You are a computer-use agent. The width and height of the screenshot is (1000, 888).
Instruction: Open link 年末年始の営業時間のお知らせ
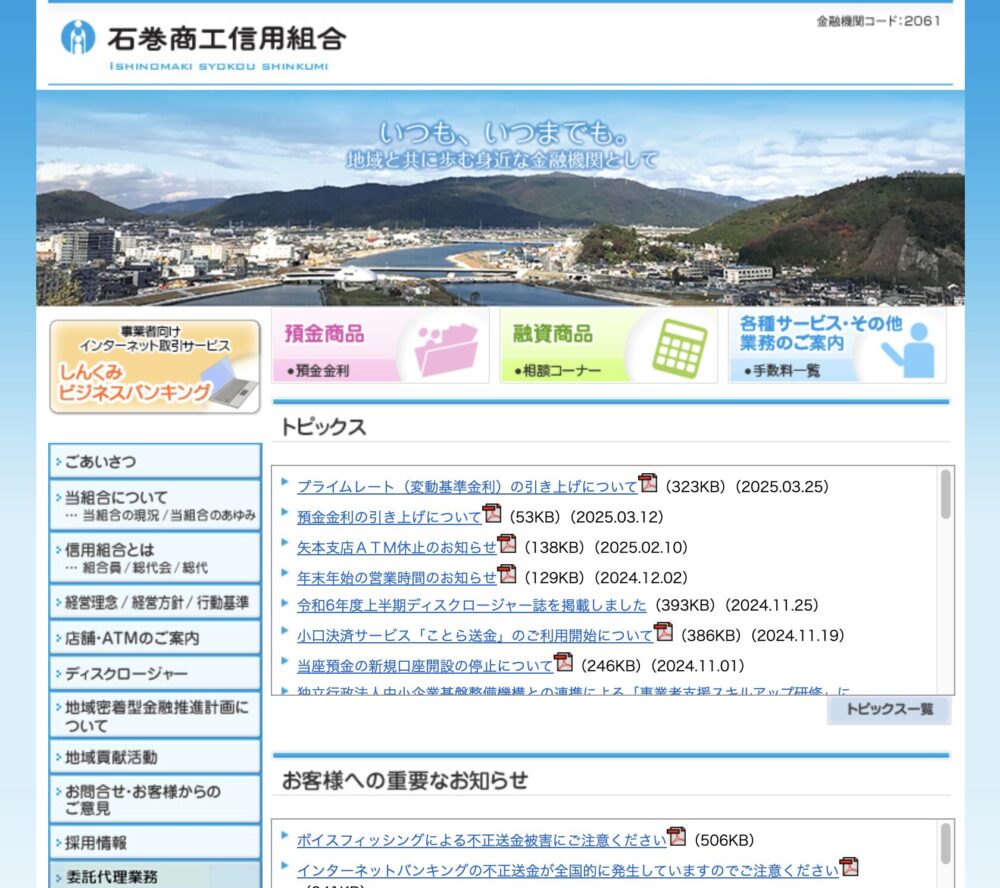pyautogui.click(x=397, y=578)
